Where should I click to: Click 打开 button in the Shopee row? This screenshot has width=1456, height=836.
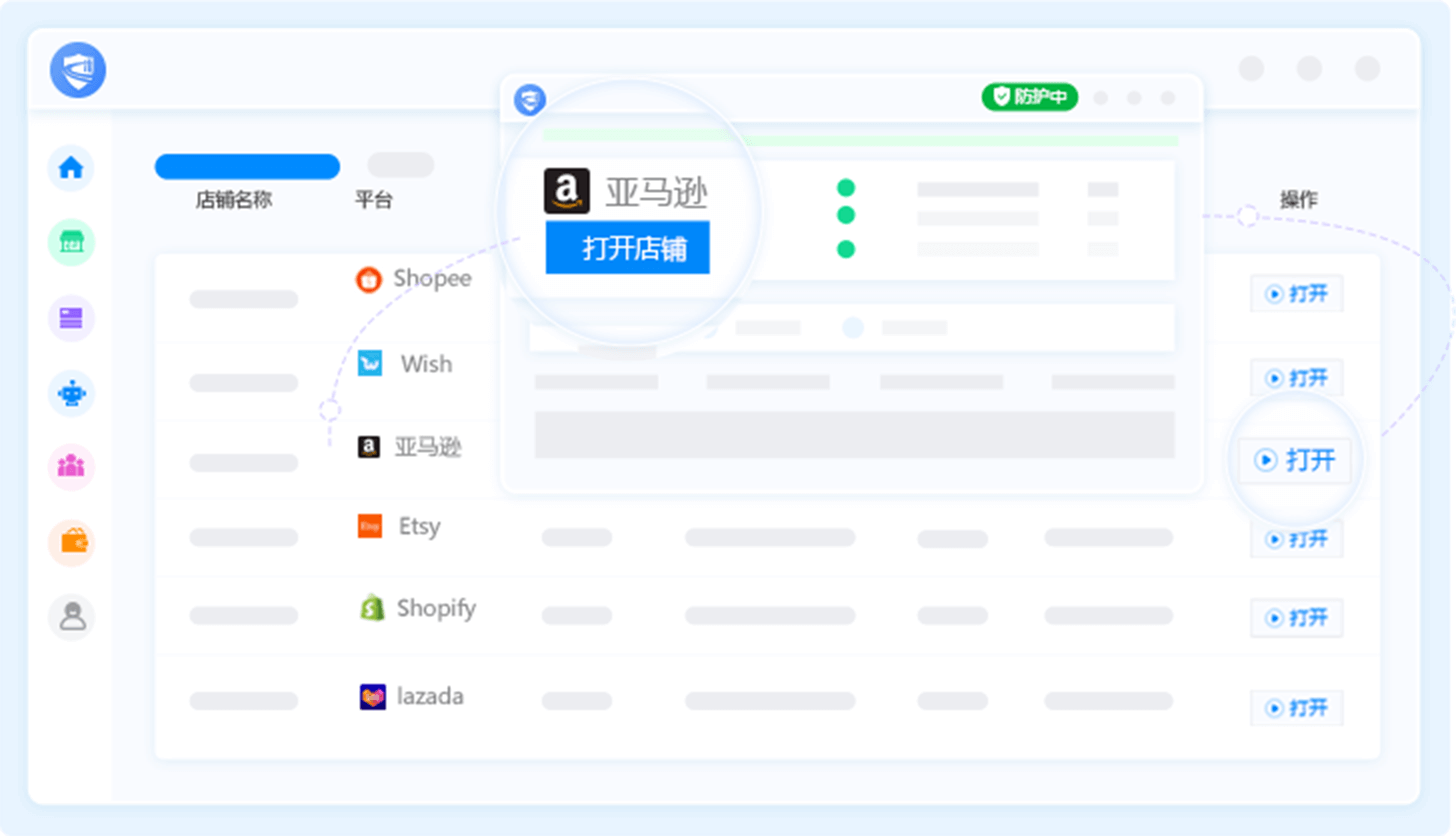click(1296, 294)
